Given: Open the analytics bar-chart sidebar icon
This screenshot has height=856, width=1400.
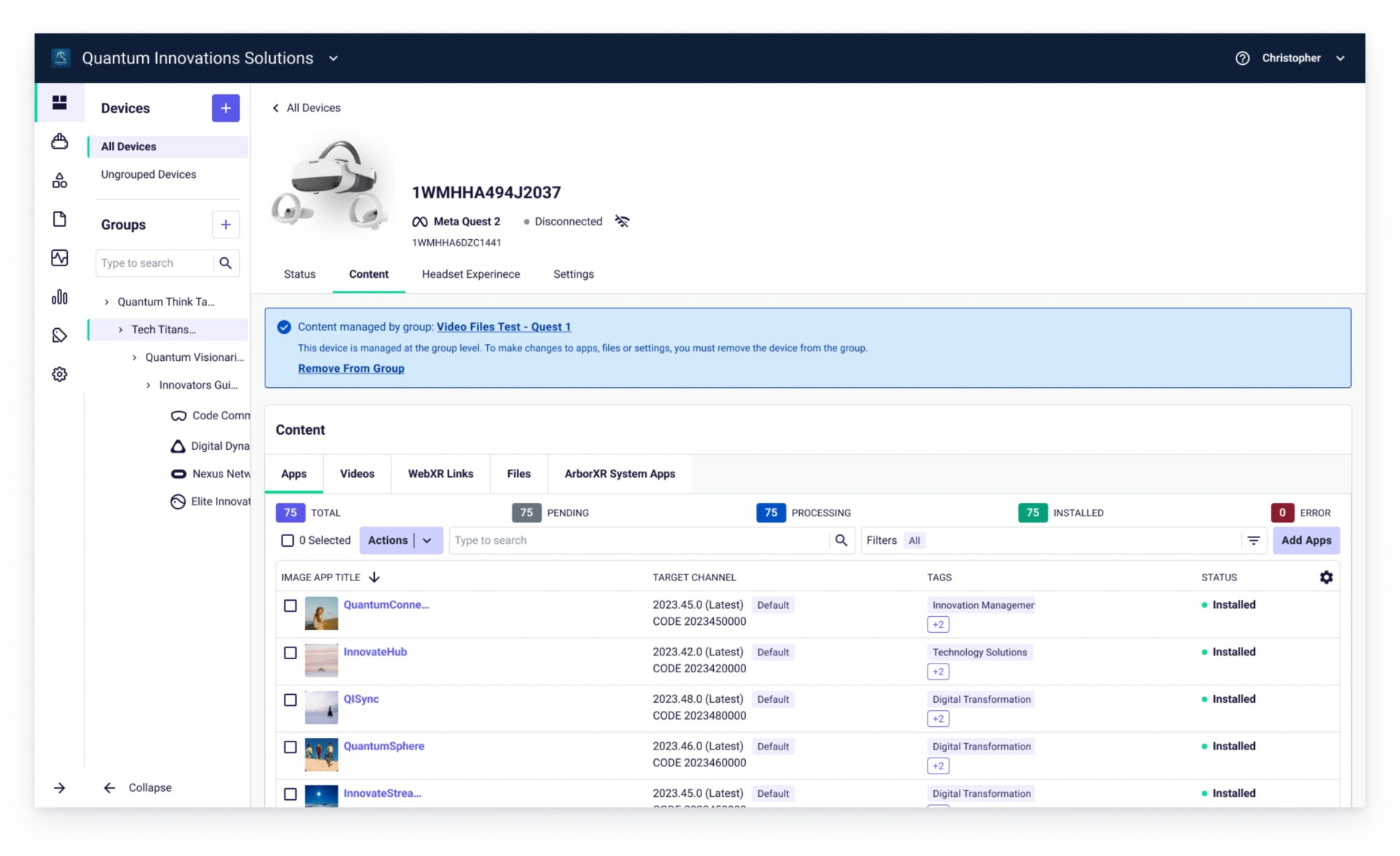Looking at the screenshot, I should [x=59, y=297].
